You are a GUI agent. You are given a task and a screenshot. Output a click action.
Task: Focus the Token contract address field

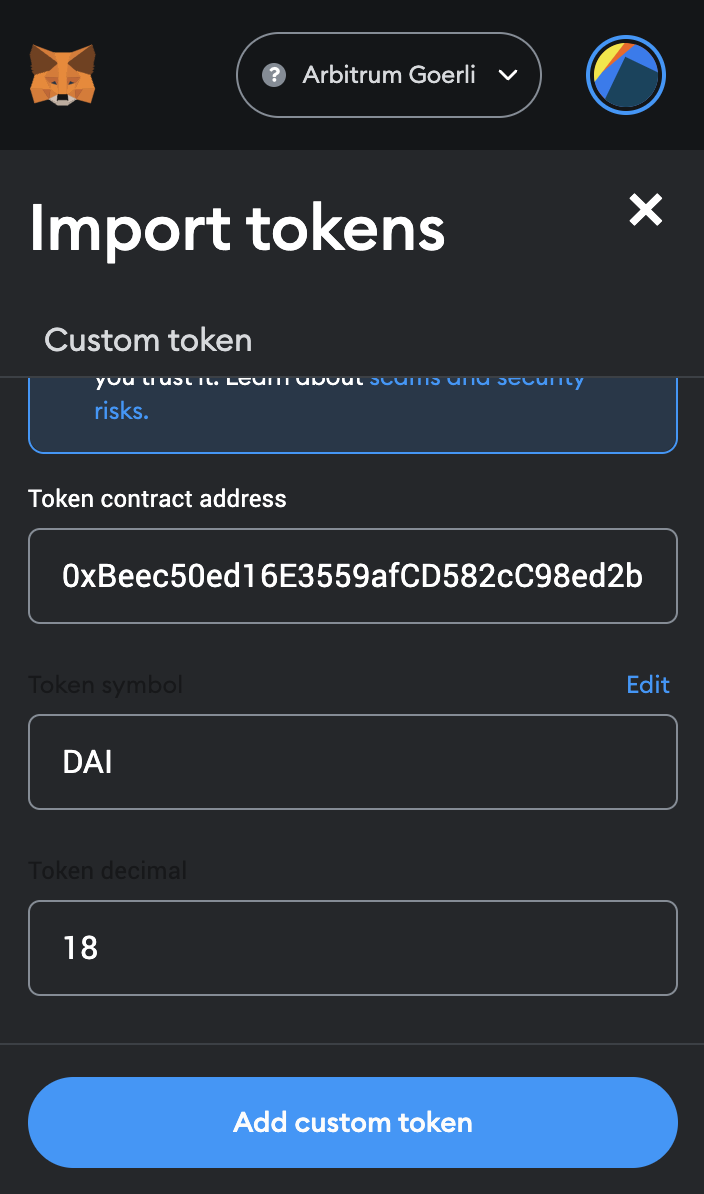pos(352,576)
